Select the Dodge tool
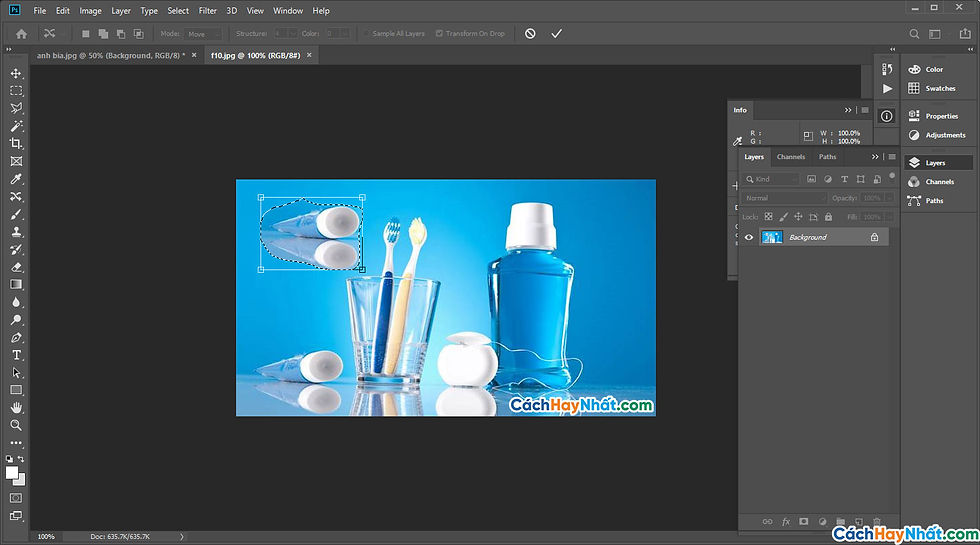Viewport: 980px width, 545px height. pos(16,319)
